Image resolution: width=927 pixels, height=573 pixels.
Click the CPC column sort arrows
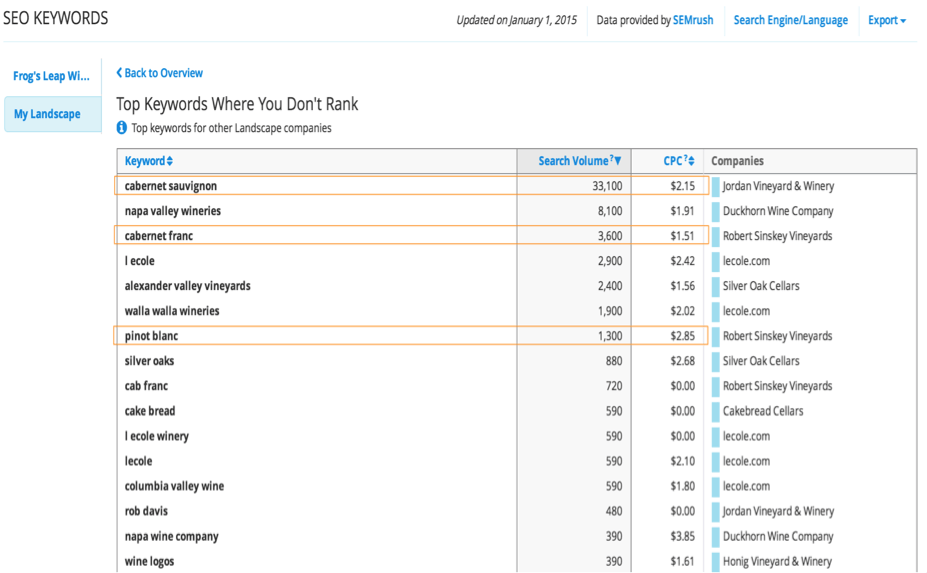(x=691, y=161)
